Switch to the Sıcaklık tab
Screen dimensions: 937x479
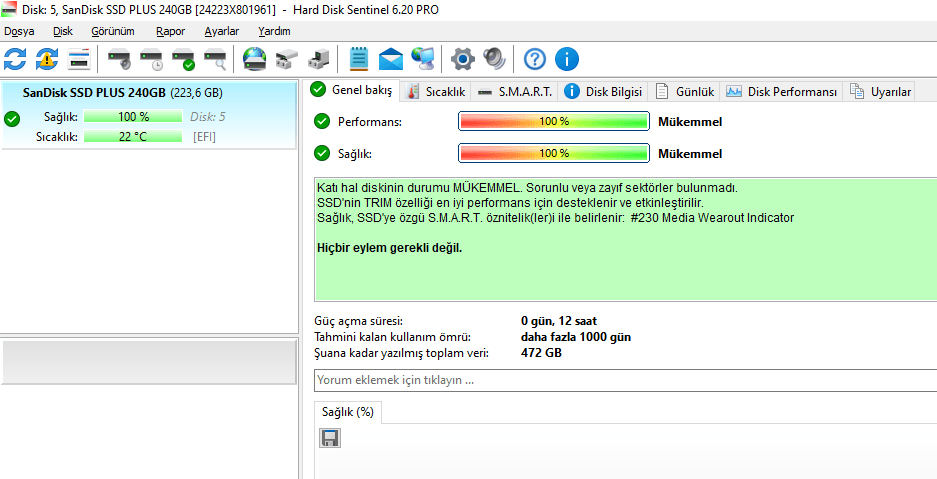point(436,91)
